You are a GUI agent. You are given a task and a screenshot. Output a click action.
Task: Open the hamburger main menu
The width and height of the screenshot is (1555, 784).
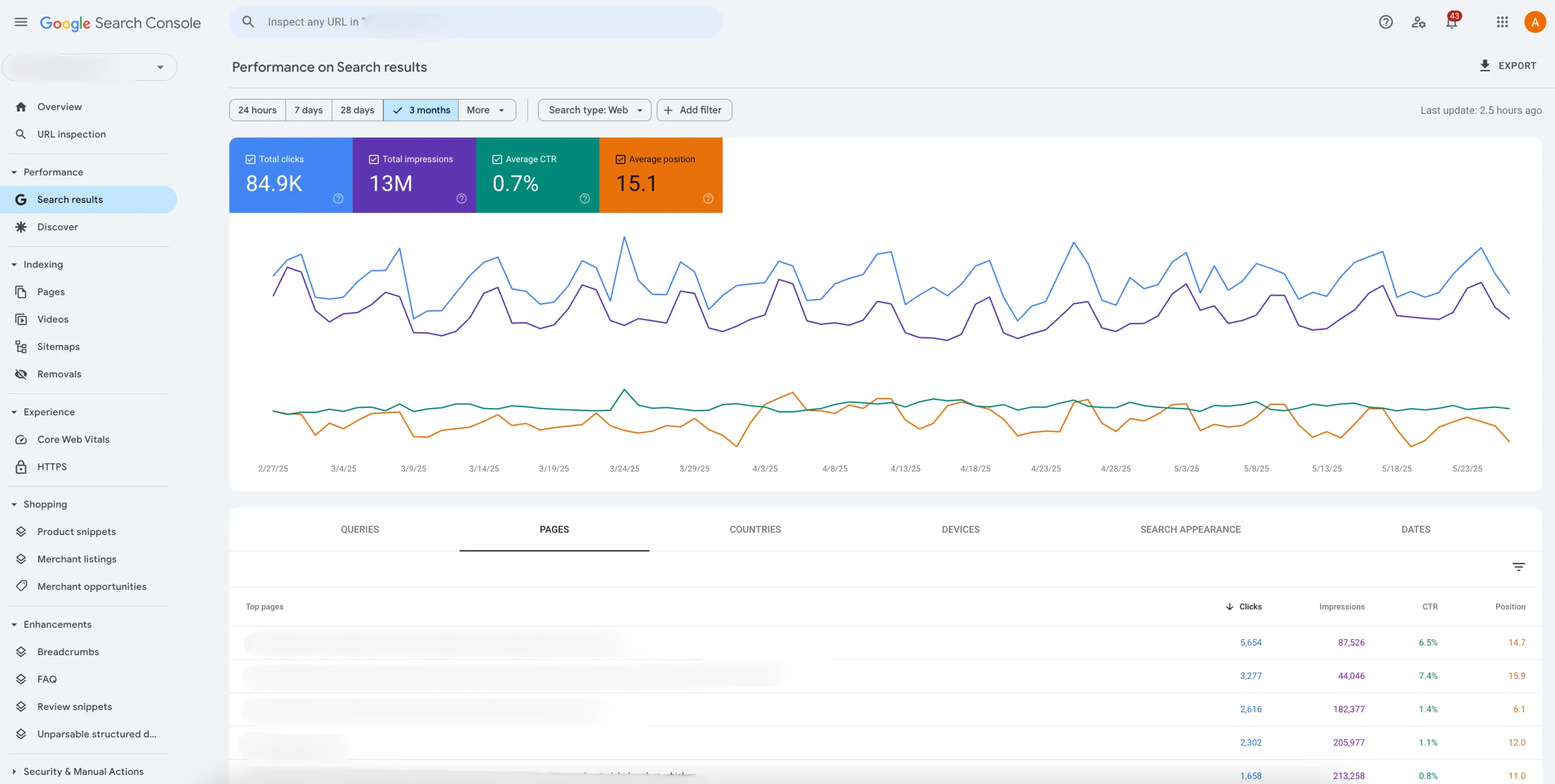pos(21,22)
